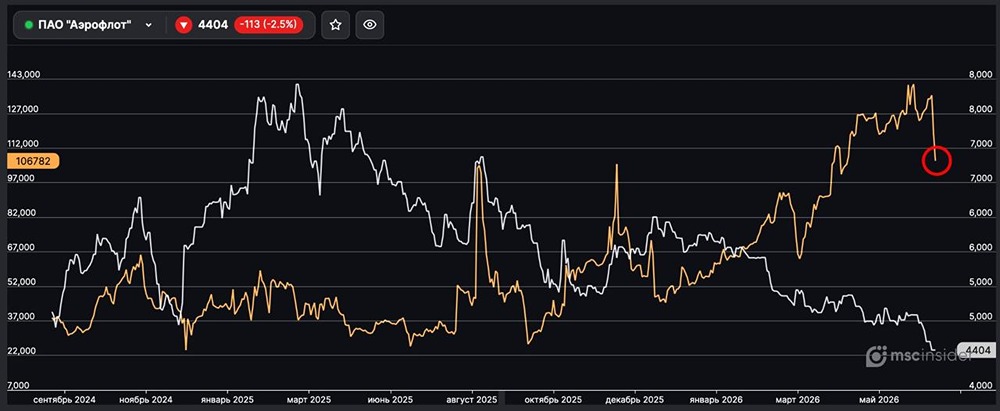
Task: Click the январь 2026 date label
Action: (717, 399)
